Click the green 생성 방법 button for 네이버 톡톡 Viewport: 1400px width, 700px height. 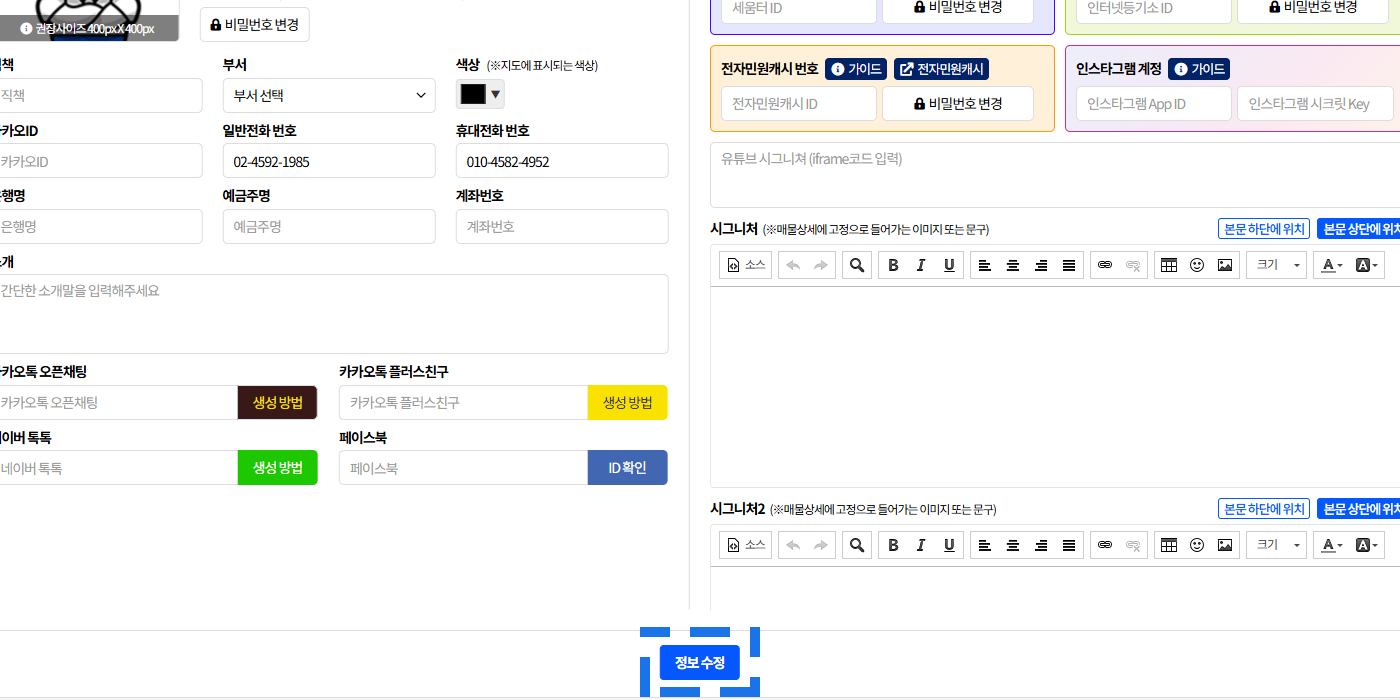(x=277, y=468)
